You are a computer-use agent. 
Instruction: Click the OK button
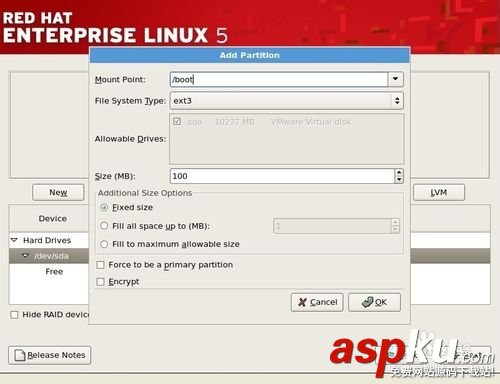click(x=374, y=302)
